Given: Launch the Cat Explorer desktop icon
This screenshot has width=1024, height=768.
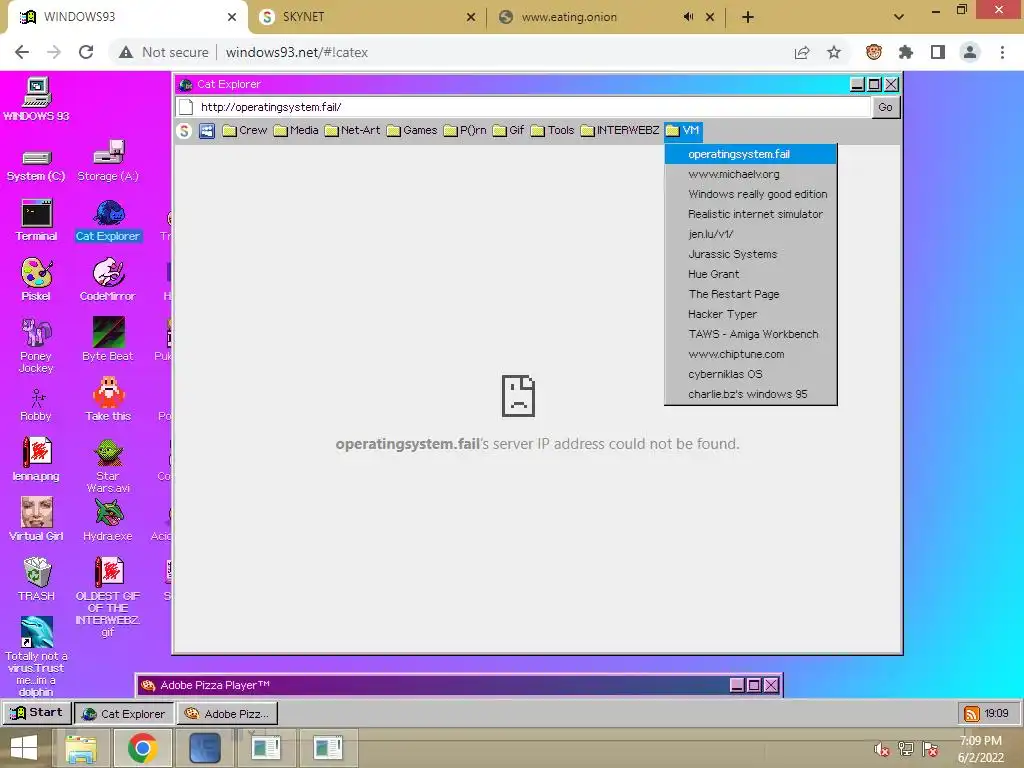Looking at the screenshot, I should pyautogui.click(x=108, y=219).
